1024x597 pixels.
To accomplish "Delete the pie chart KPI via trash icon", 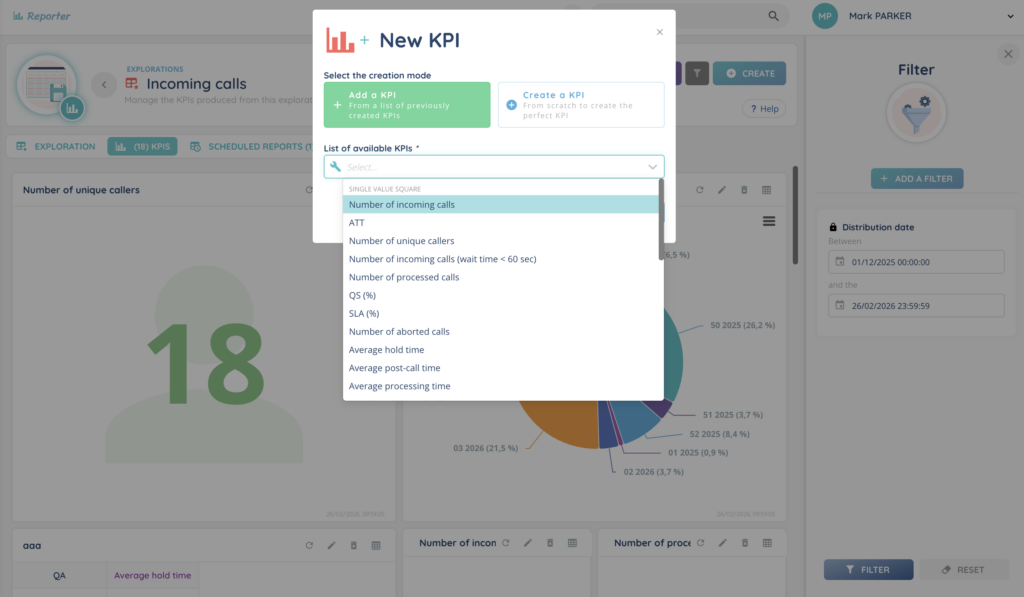I will pyautogui.click(x=744, y=190).
